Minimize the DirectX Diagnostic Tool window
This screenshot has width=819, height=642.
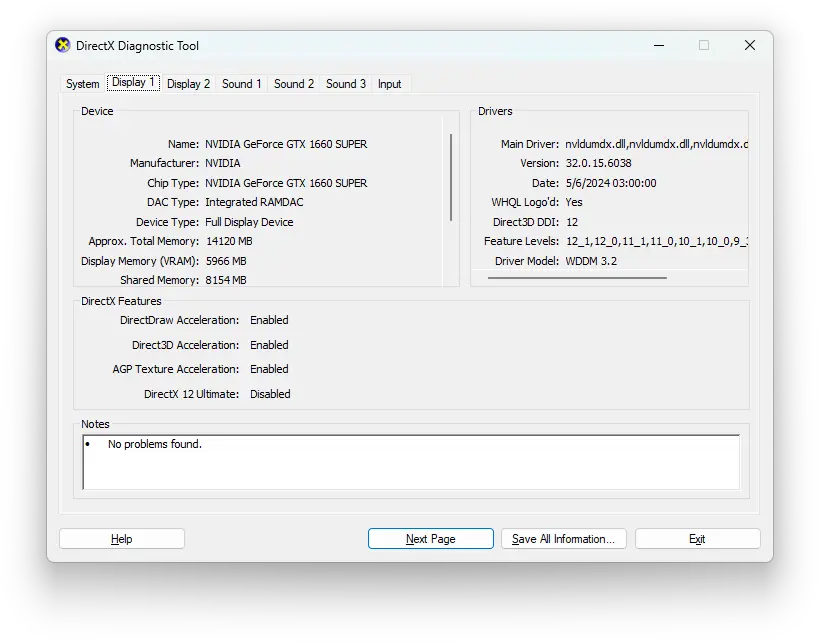click(x=659, y=45)
